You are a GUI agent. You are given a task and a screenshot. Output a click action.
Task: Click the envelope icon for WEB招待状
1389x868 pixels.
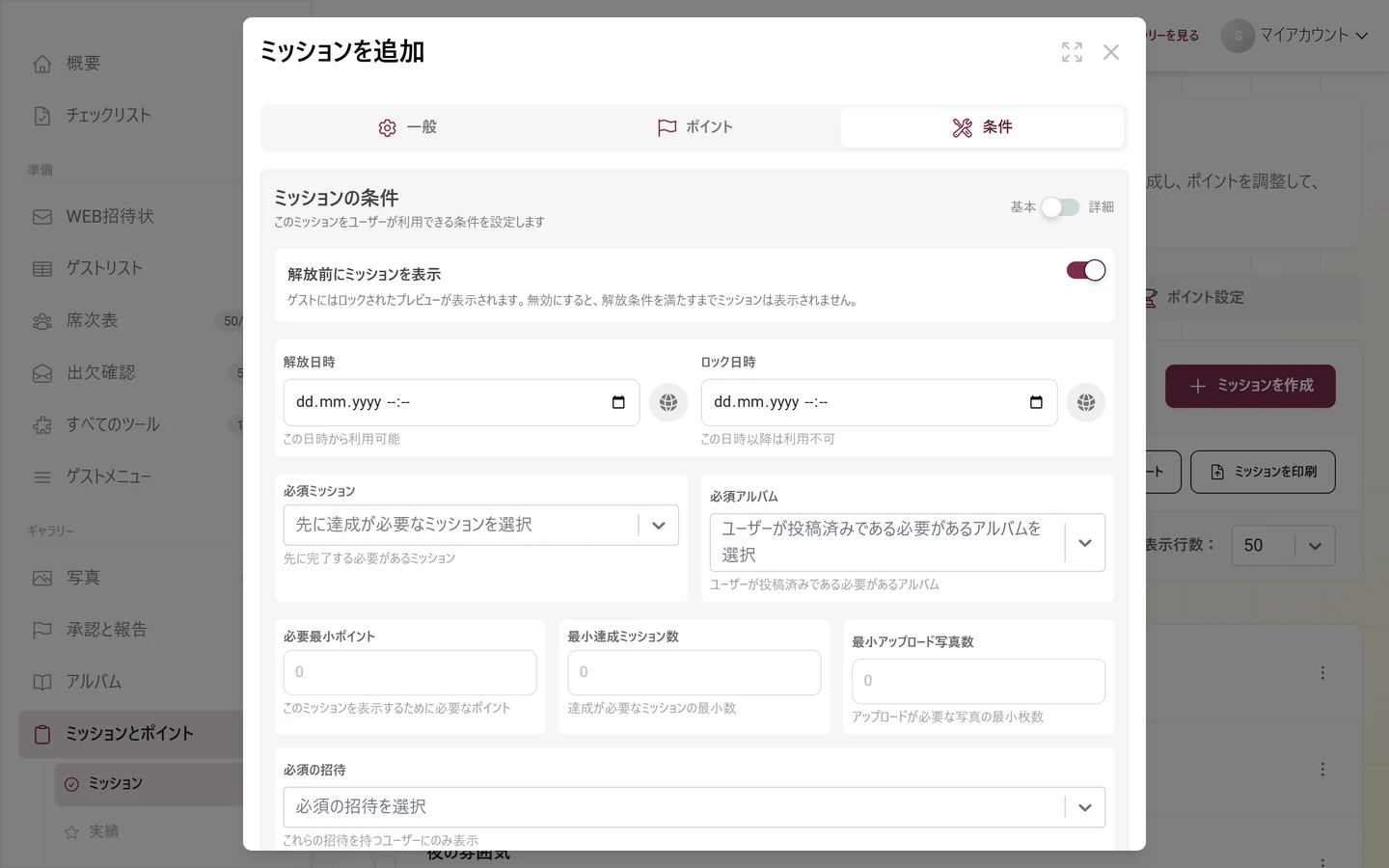(x=42, y=217)
